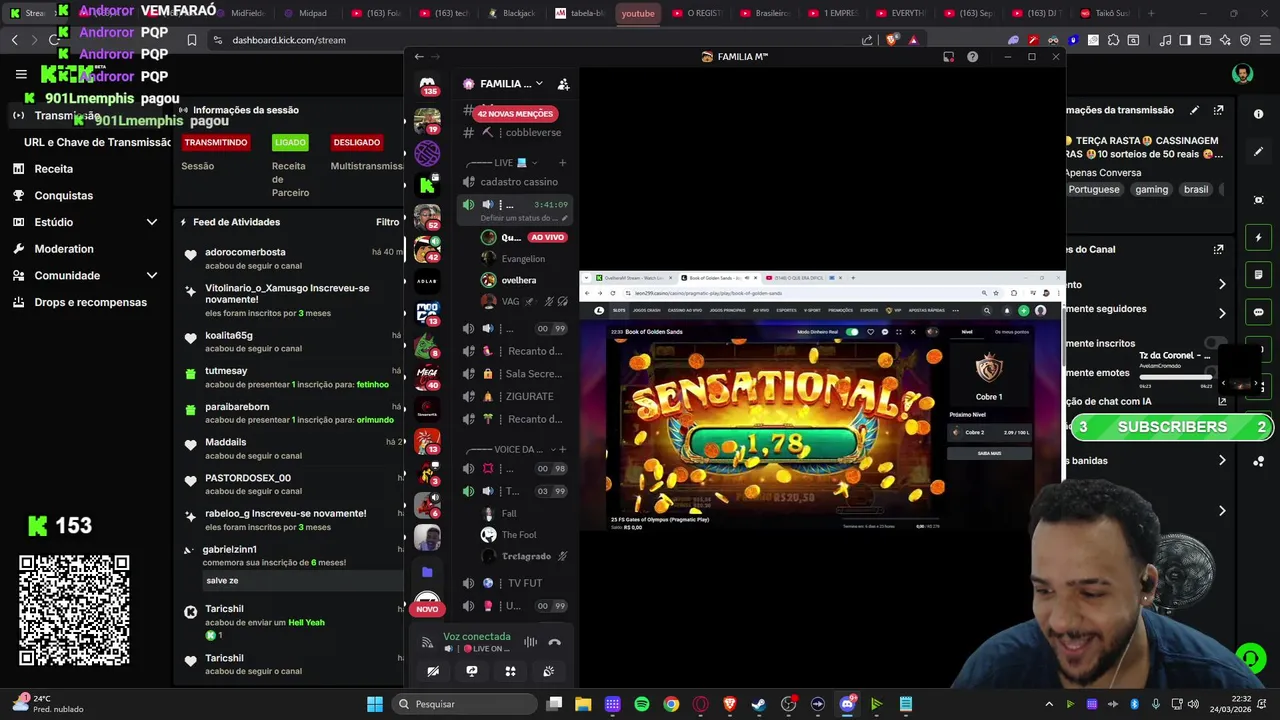The image size is (1280, 720).
Task: Open the Discord activities icon
Action: [x=510, y=671]
